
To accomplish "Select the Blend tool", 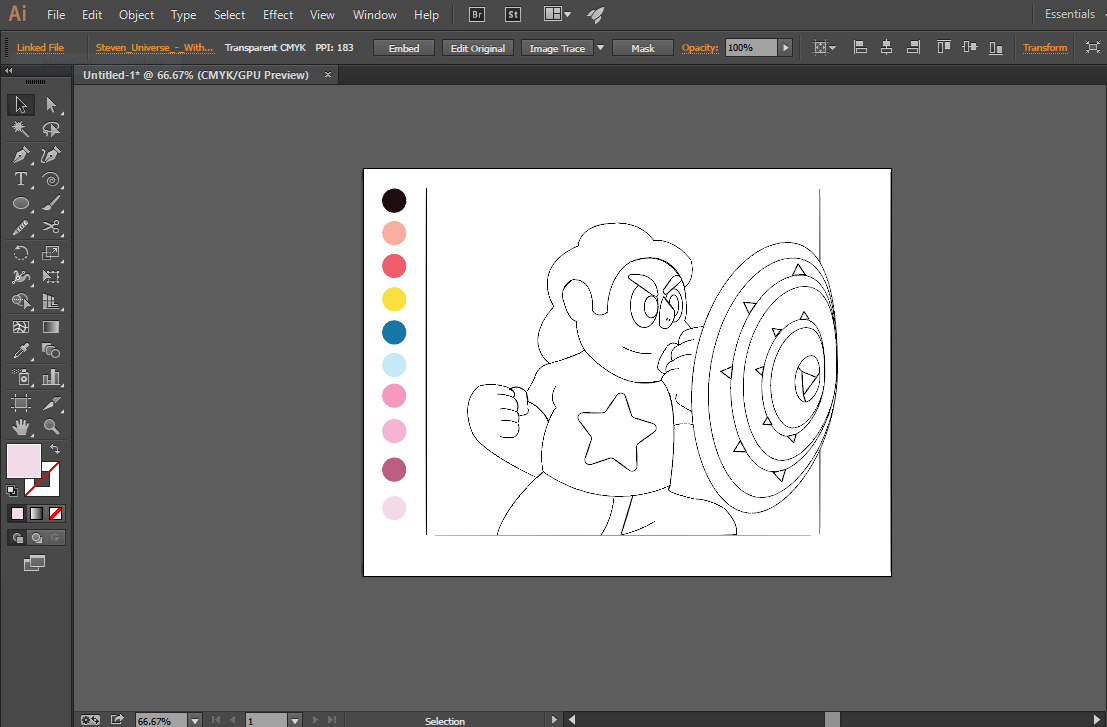I will (x=51, y=351).
